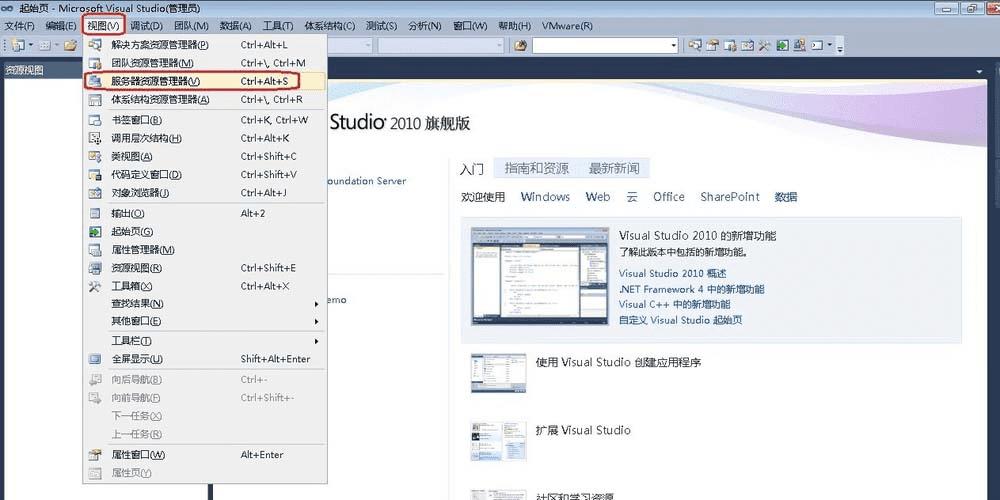The height and width of the screenshot is (500, 1000).
Task: Open the VMware(R) menu
Action: [567, 26]
